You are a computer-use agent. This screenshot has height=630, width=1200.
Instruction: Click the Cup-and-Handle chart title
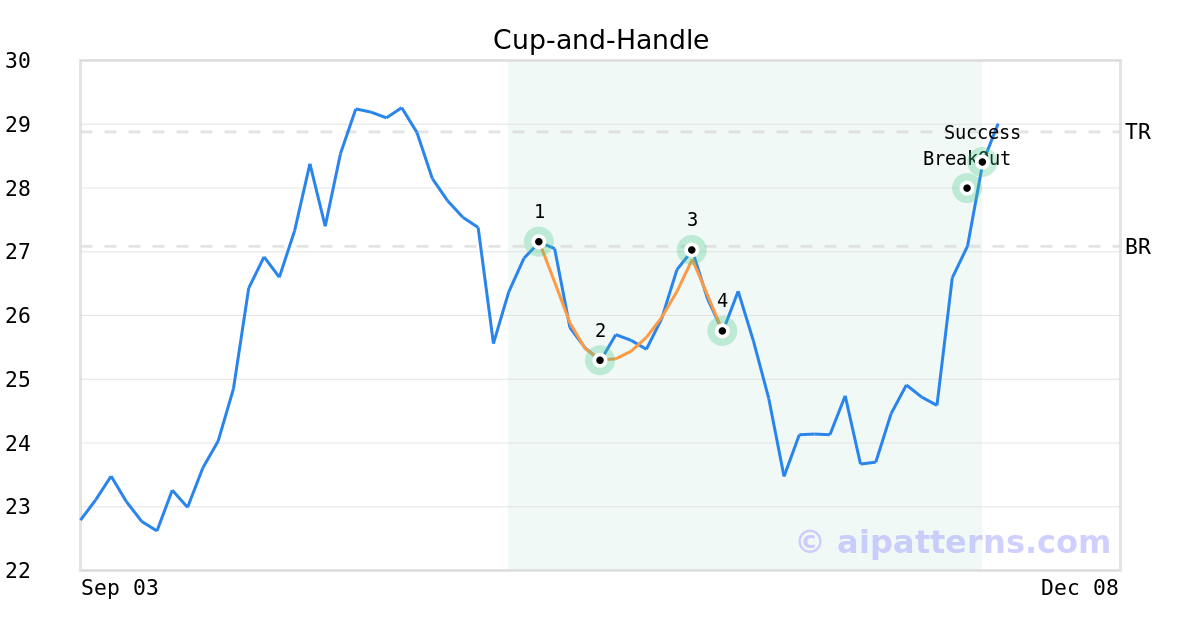click(x=600, y=40)
